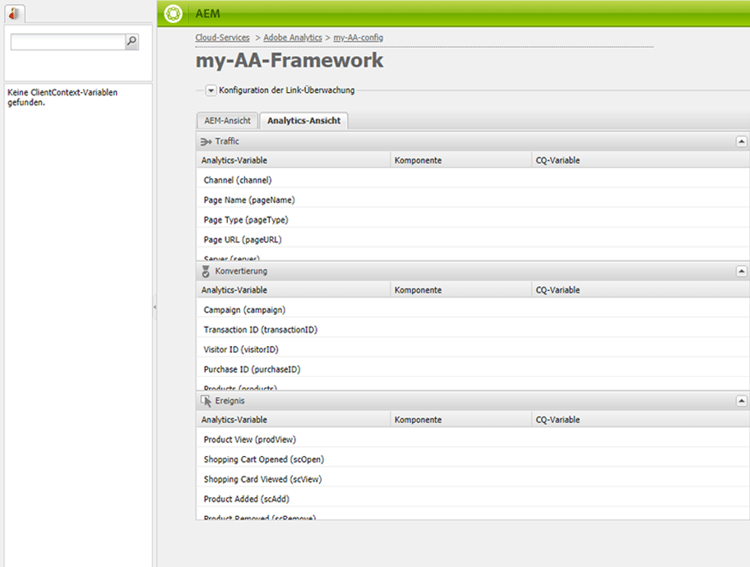Click Konvertierung Komponente column header

click(461, 290)
